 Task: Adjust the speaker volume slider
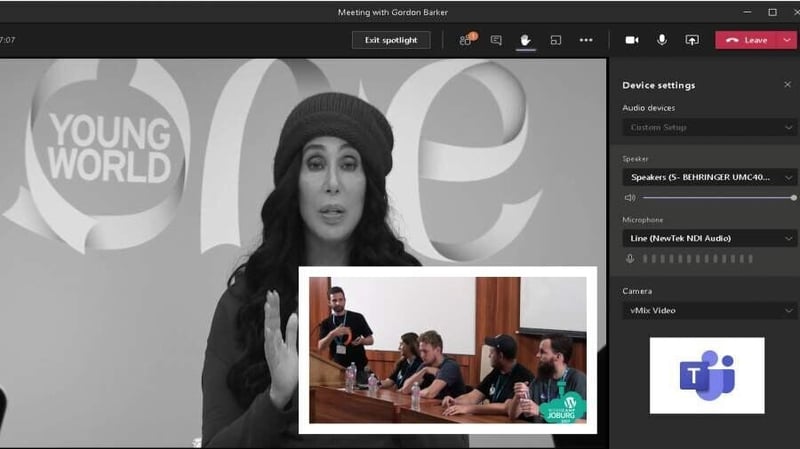coord(718,197)
